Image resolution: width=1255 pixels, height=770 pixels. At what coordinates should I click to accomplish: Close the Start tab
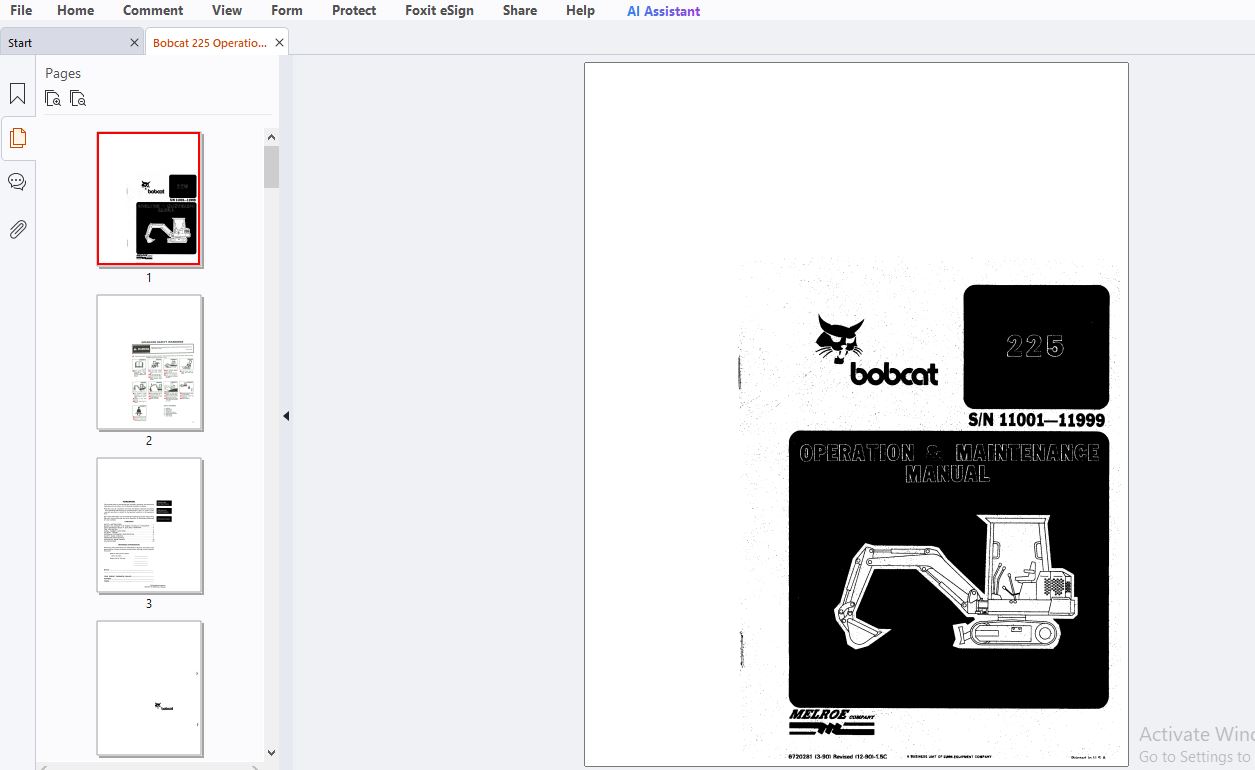pyautogui.click(x=135, y=43)
